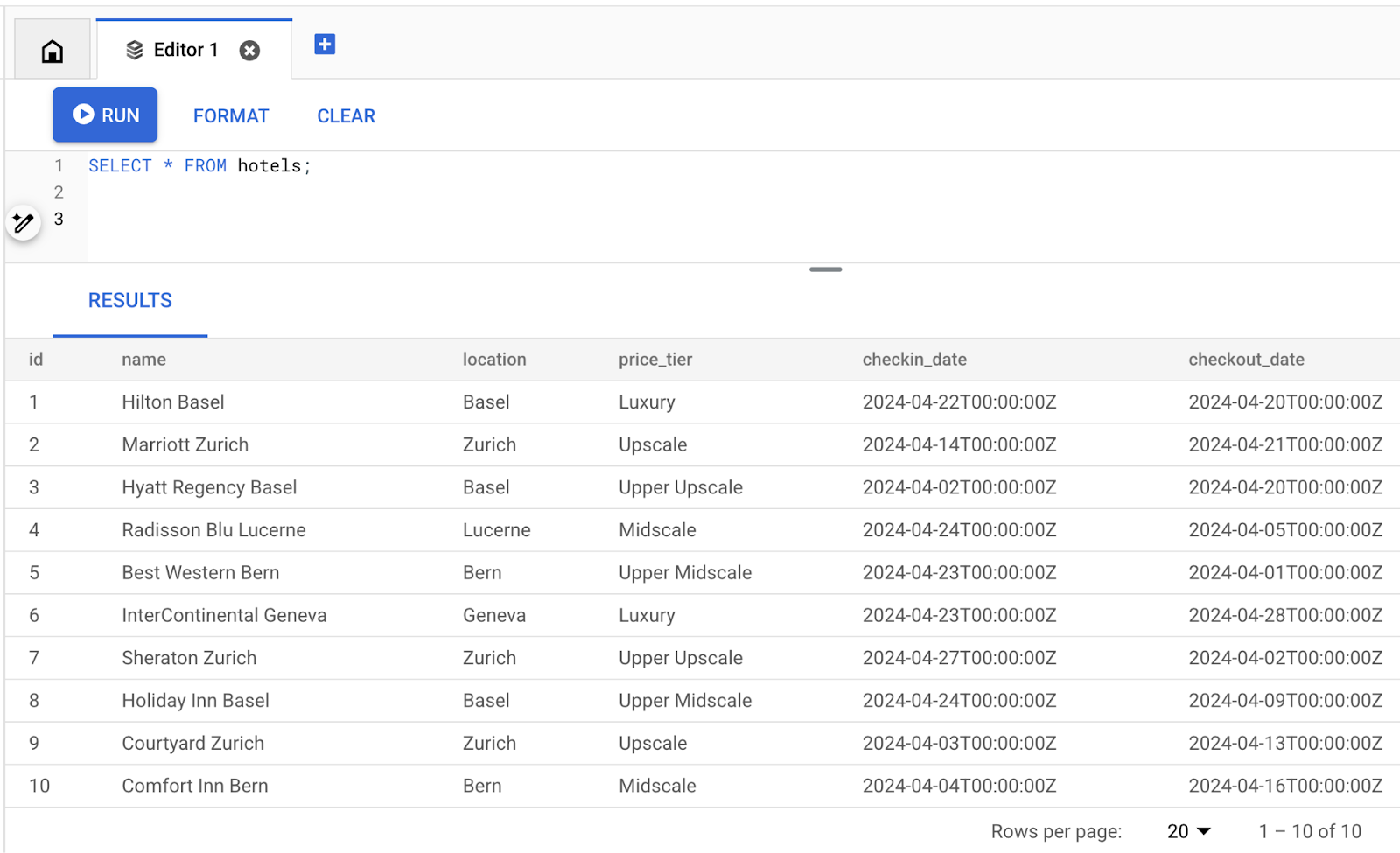1400x853 pixels.
Task: Click the panel resize handle above RESULTS
Action: point(825,269)
